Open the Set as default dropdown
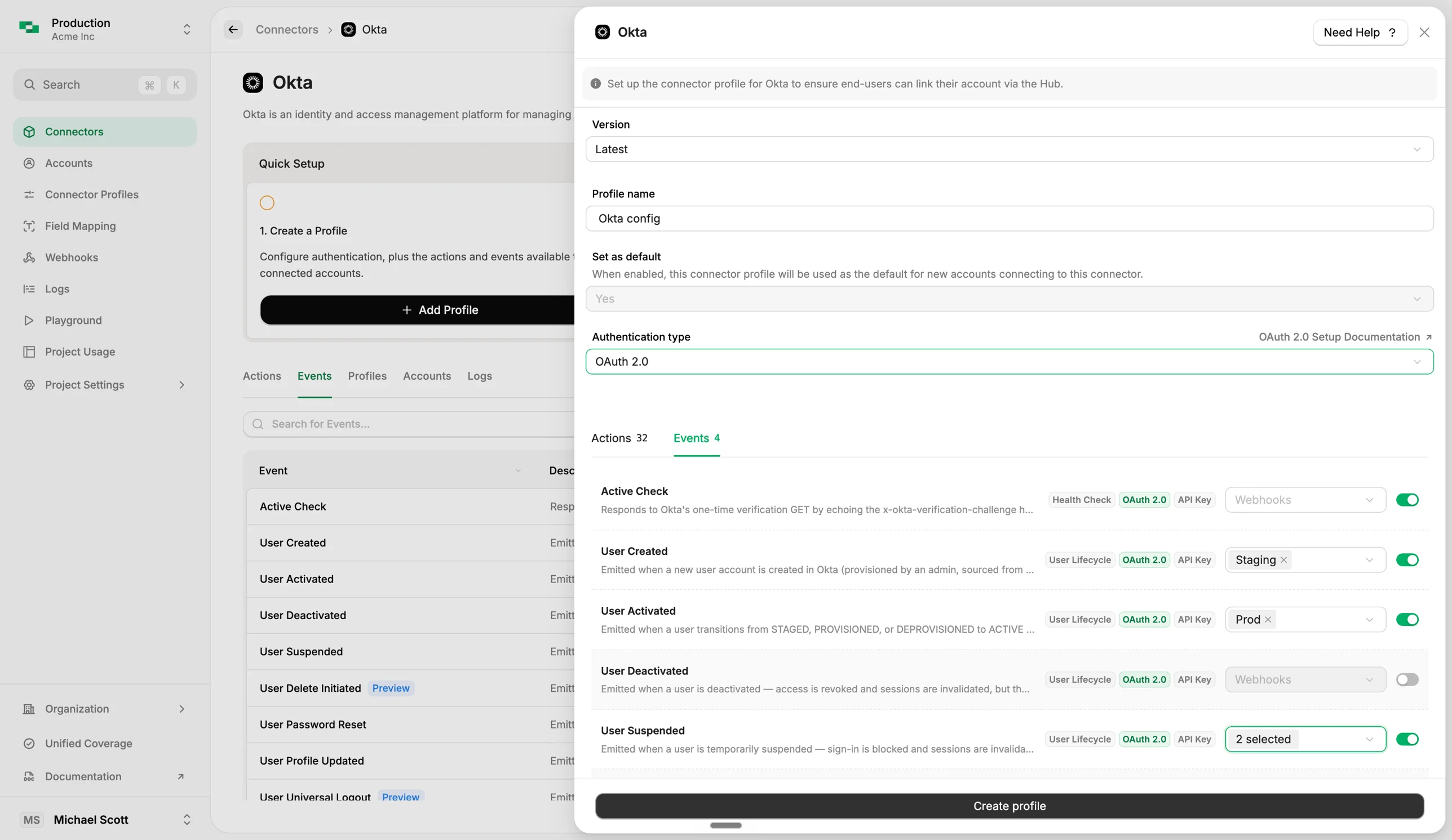 (1009, 299)
